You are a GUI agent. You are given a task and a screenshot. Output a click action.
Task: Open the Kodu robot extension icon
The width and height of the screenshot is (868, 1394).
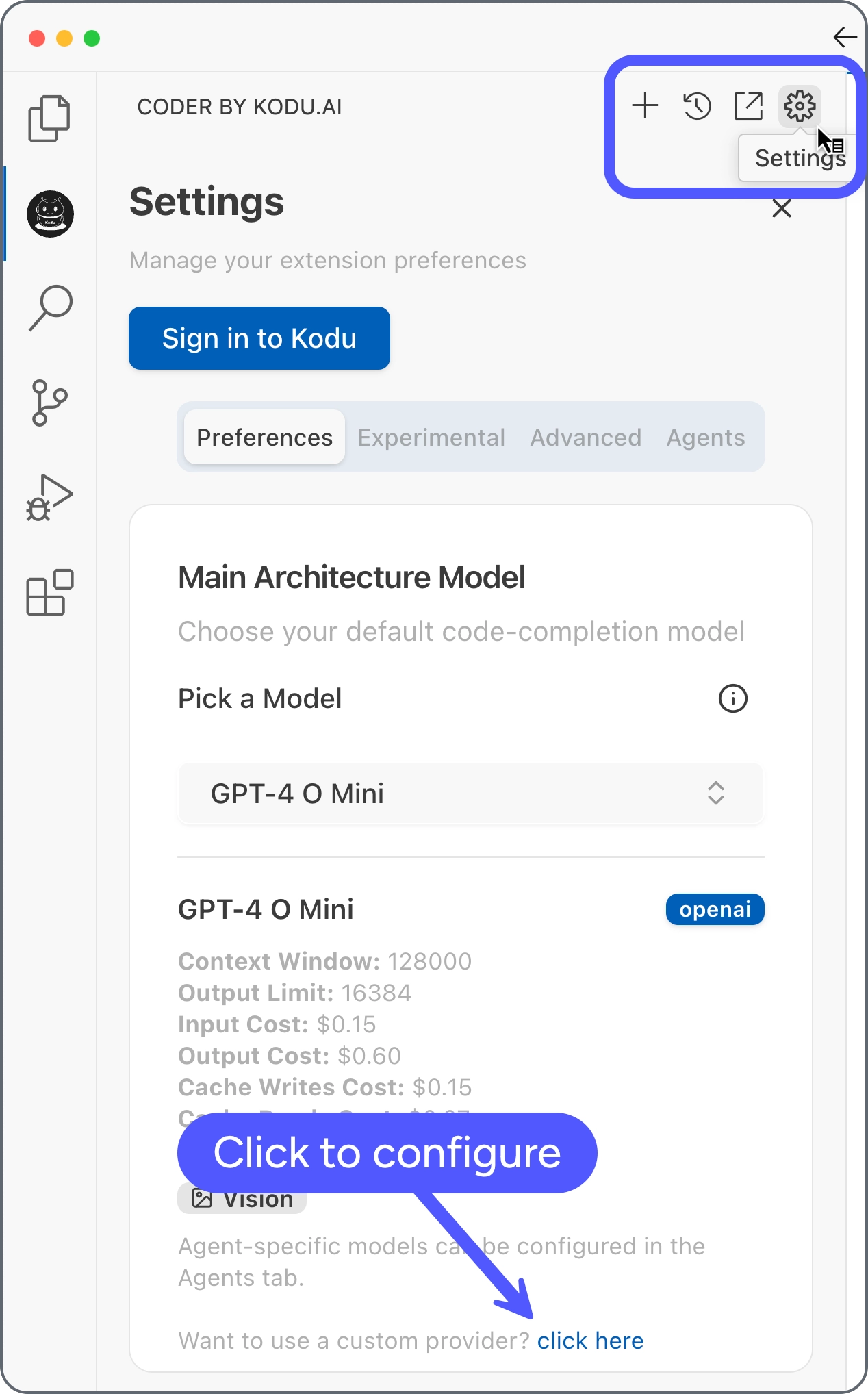[x=50, y=214]
